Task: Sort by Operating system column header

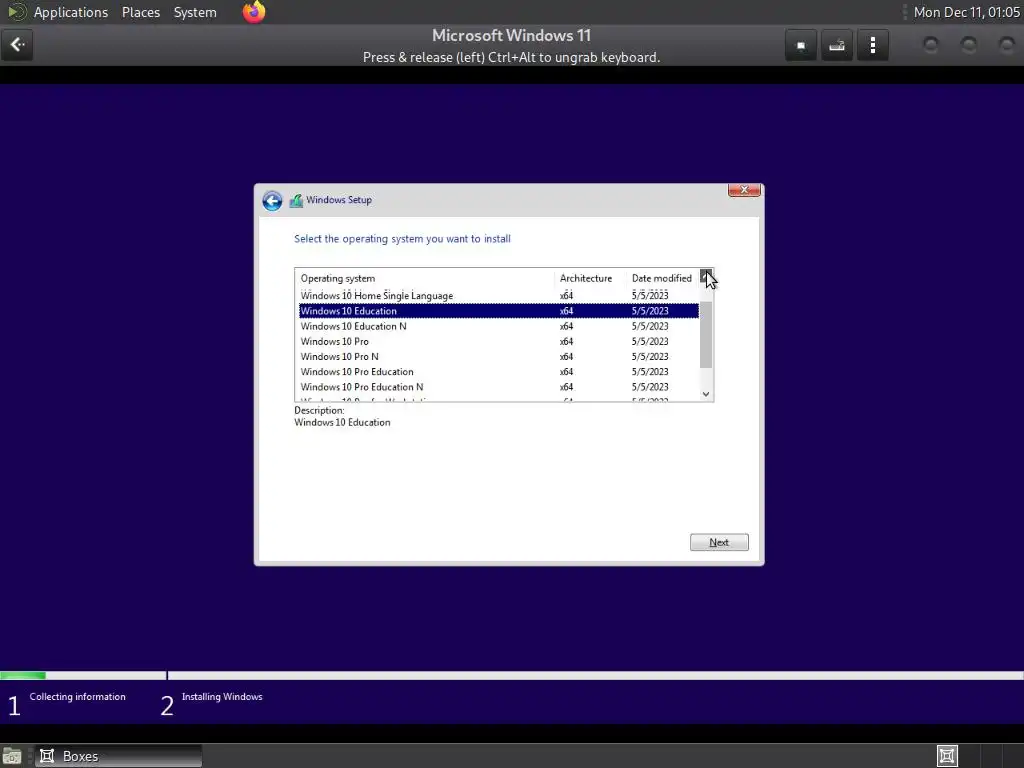Action: coord(424,278)
